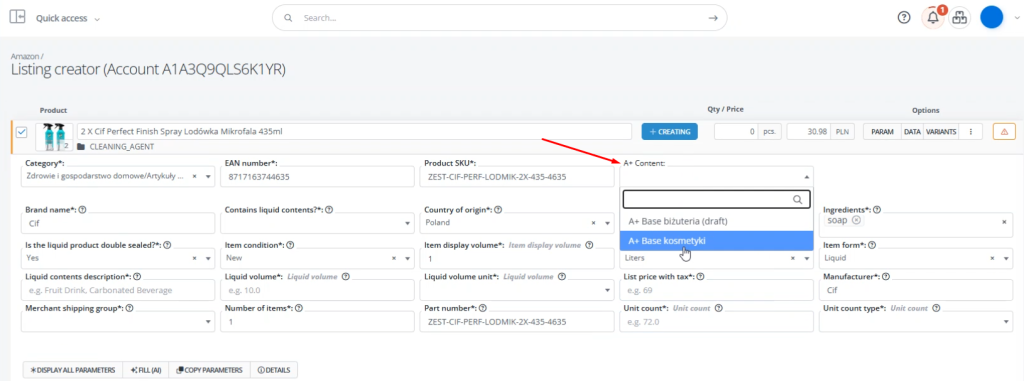
Task: Open notifications bell icon
Action: (933, 18)
